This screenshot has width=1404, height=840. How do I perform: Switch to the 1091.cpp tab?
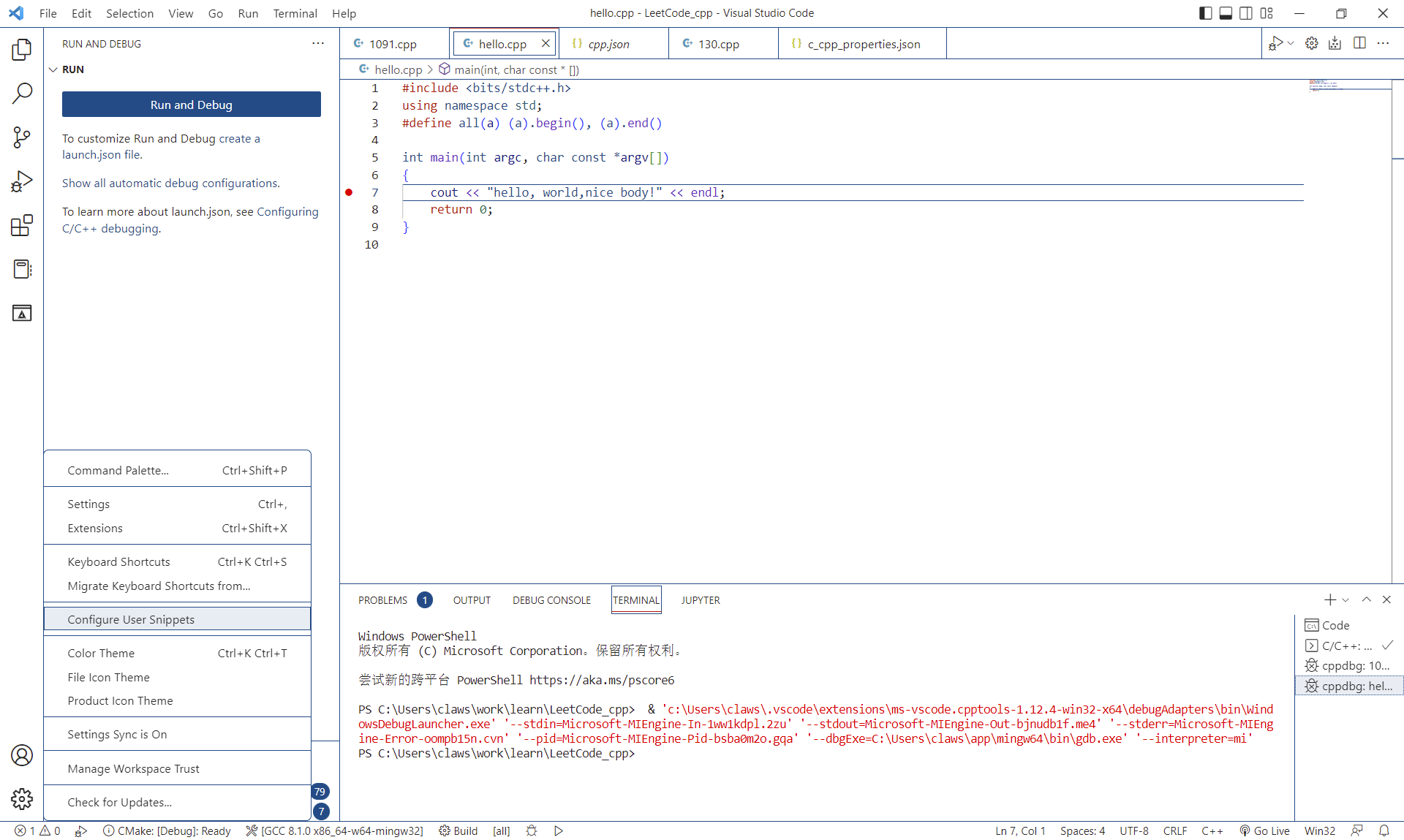click(393, 44)
